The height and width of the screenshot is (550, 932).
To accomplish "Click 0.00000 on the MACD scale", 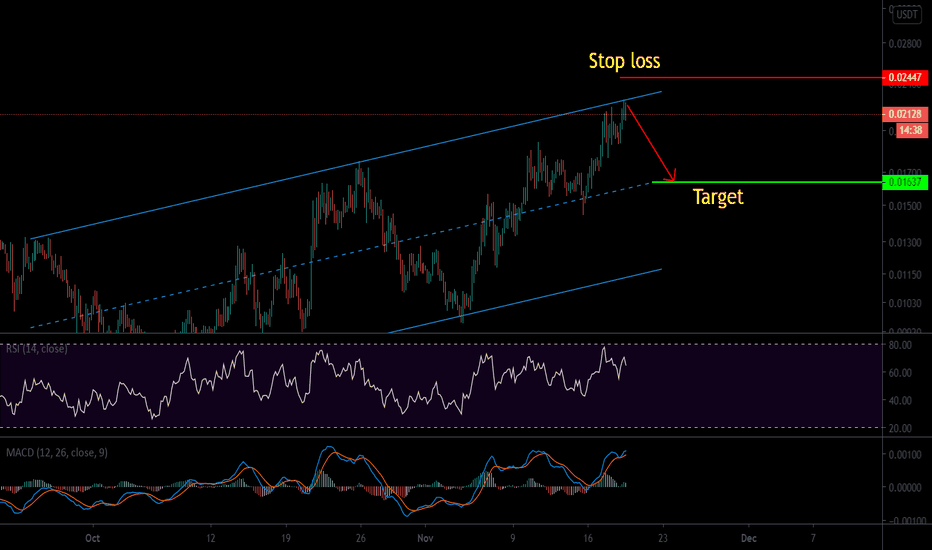I will [x=905, y=487].
